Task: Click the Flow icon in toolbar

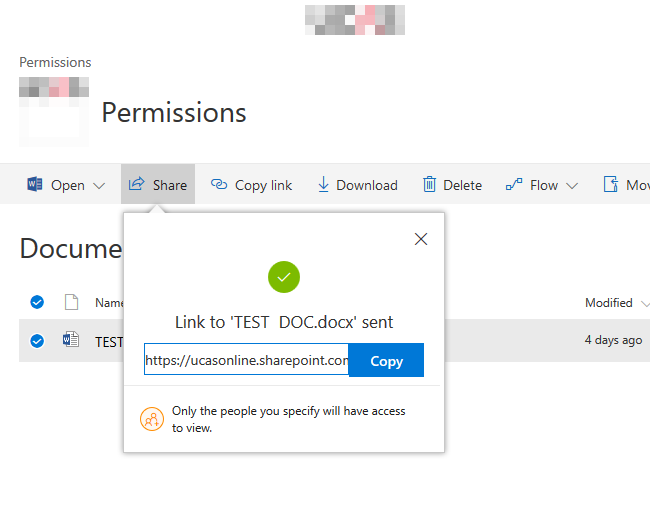Action: [x=514, y=185]
